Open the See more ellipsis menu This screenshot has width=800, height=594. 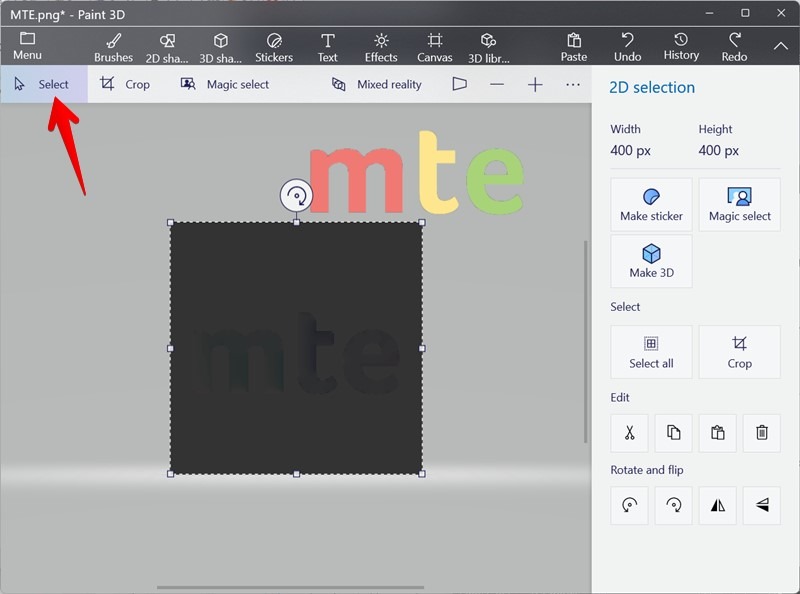pos(573,84)
